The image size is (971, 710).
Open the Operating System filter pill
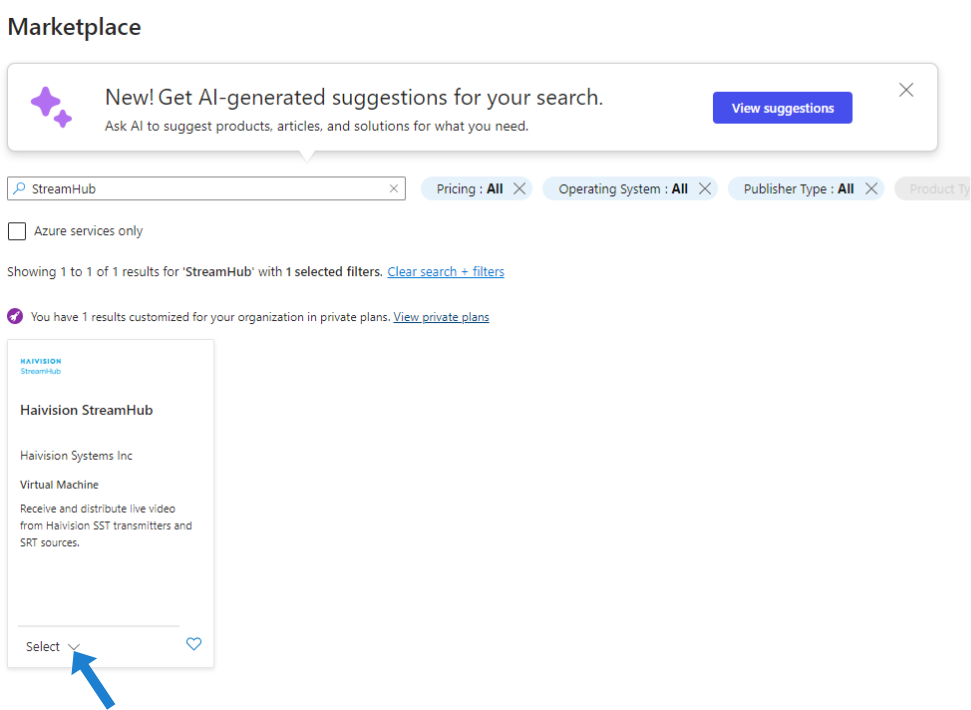(x=622, y=189)
